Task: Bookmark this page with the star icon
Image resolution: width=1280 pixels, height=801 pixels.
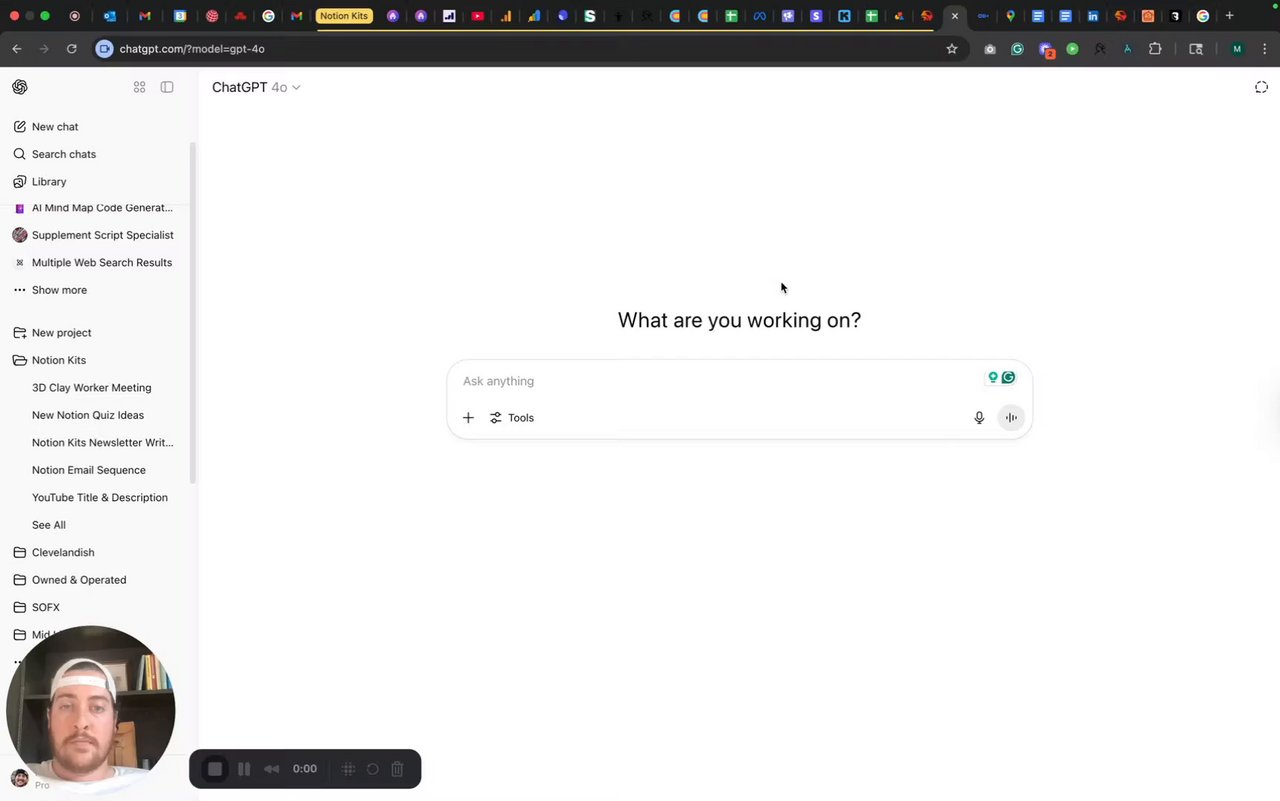Action: [x=952, y=49]
